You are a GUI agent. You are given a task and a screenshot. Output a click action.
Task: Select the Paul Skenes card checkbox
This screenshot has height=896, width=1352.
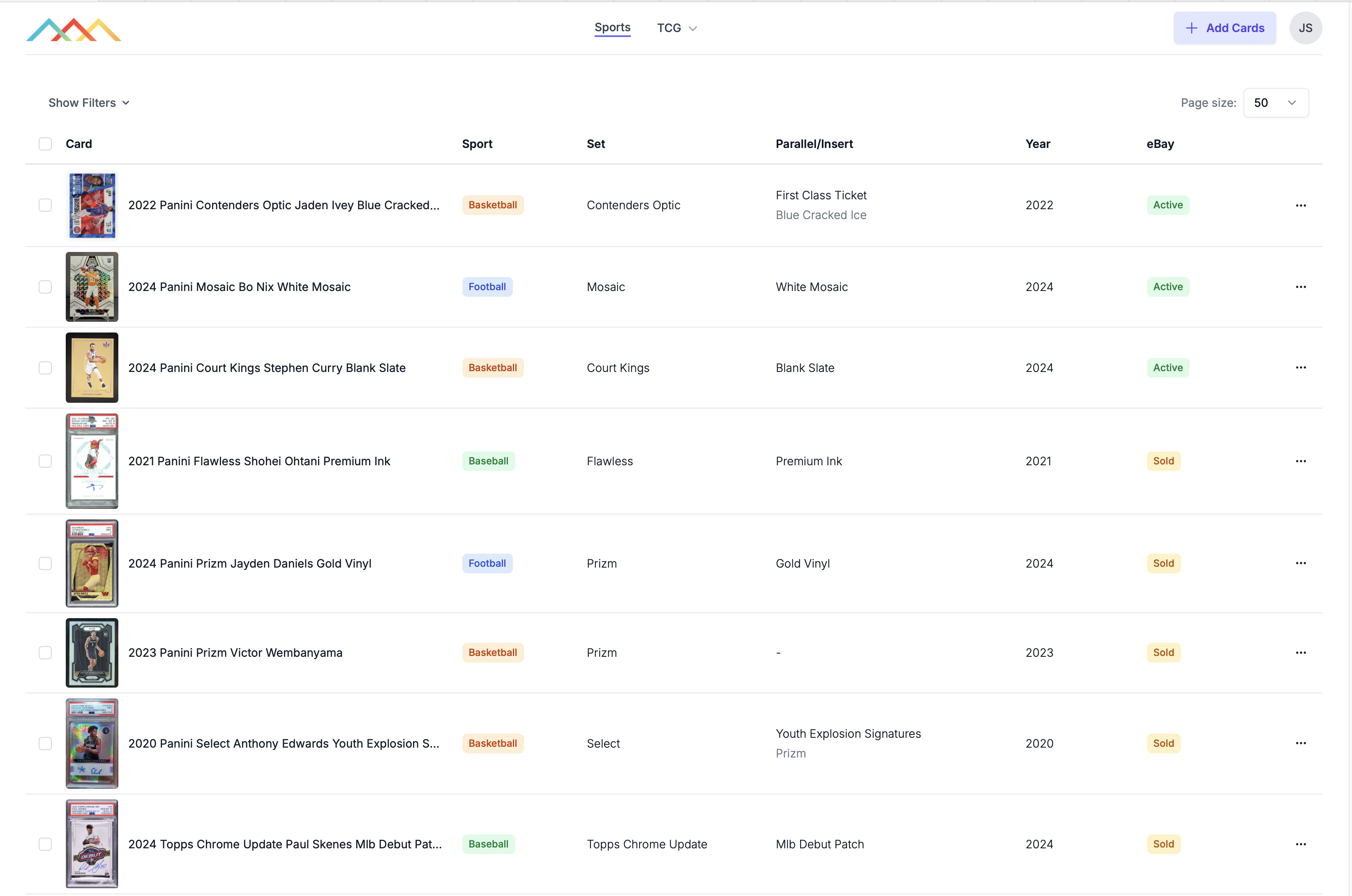tap(45, 844)
